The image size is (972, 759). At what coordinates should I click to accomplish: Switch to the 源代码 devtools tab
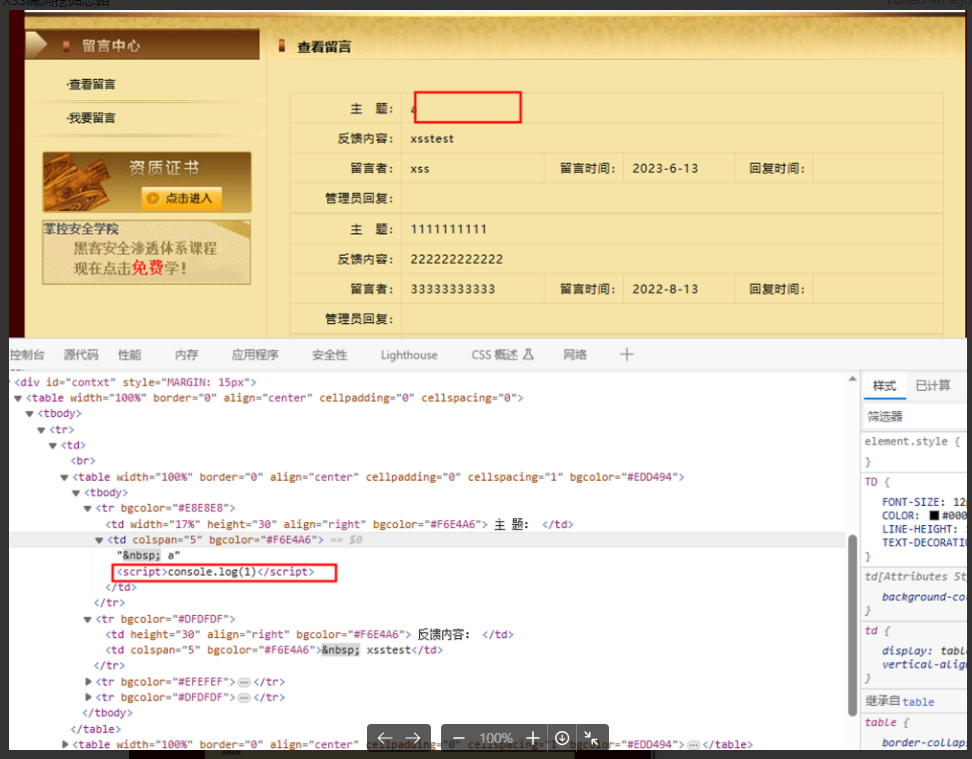tap(81, 355)
